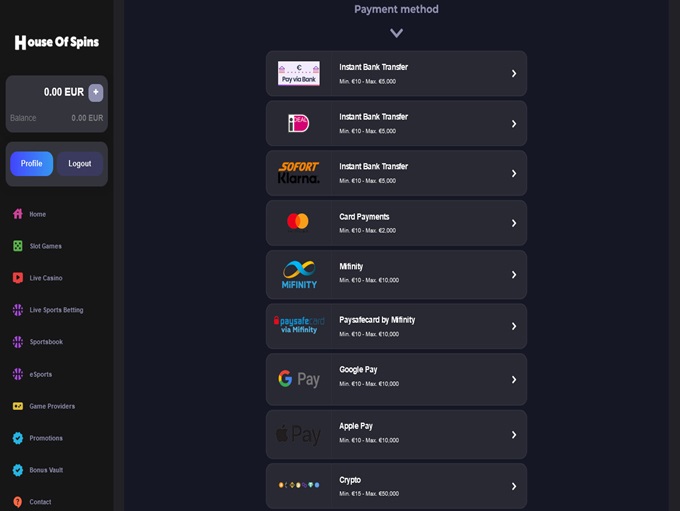Click the House Of Spins logo
680x511 pixels.
click(x=56, y=42)
